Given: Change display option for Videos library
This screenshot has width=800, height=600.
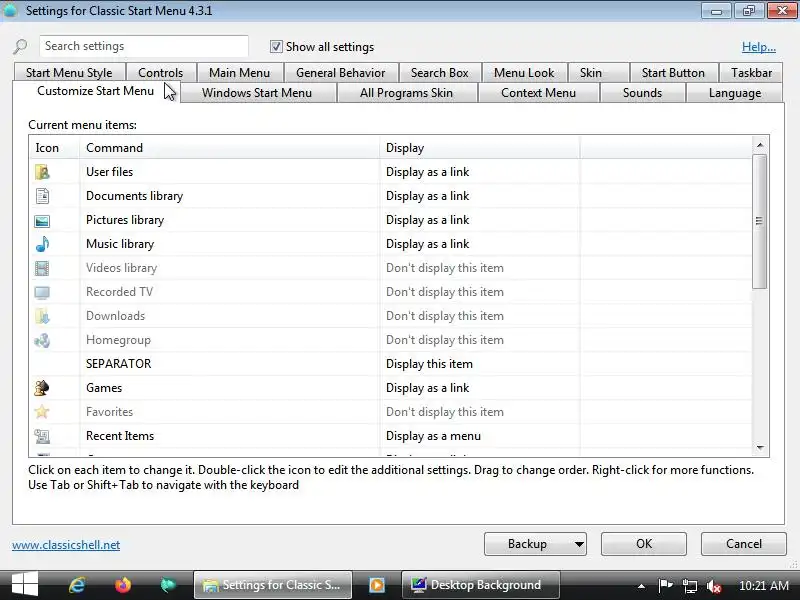Looking at the screenshot, I should [444, 268].
